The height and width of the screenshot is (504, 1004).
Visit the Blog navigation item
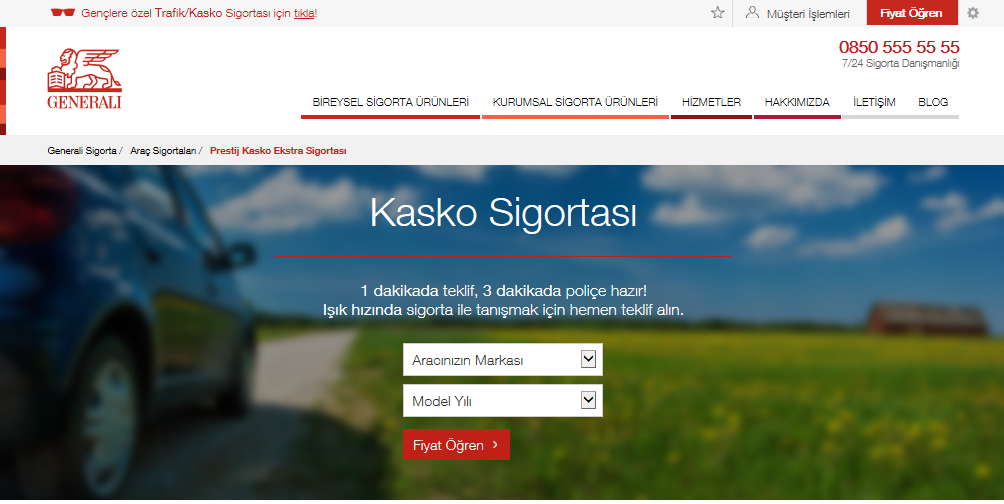(x=932, y=102)
